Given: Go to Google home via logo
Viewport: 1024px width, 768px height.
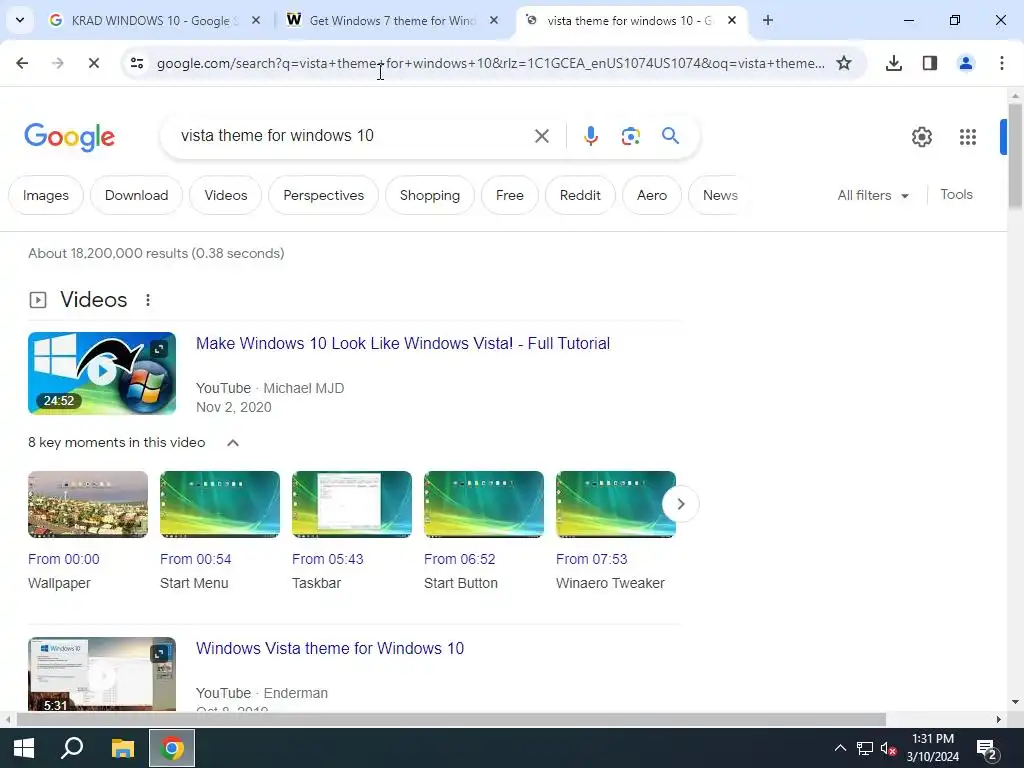Looking at the screenshot, I should click(x=69, y=136).
